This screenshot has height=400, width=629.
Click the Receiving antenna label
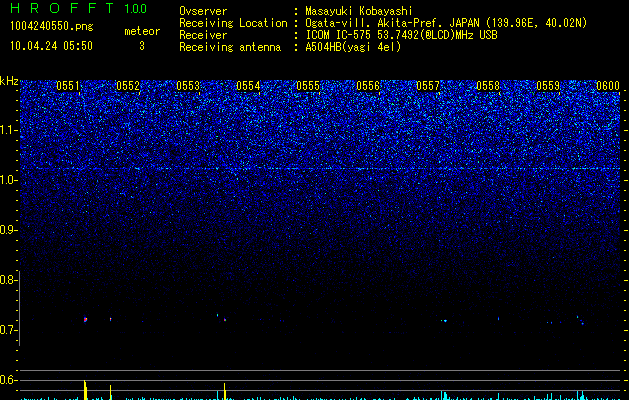click(230, 47)
